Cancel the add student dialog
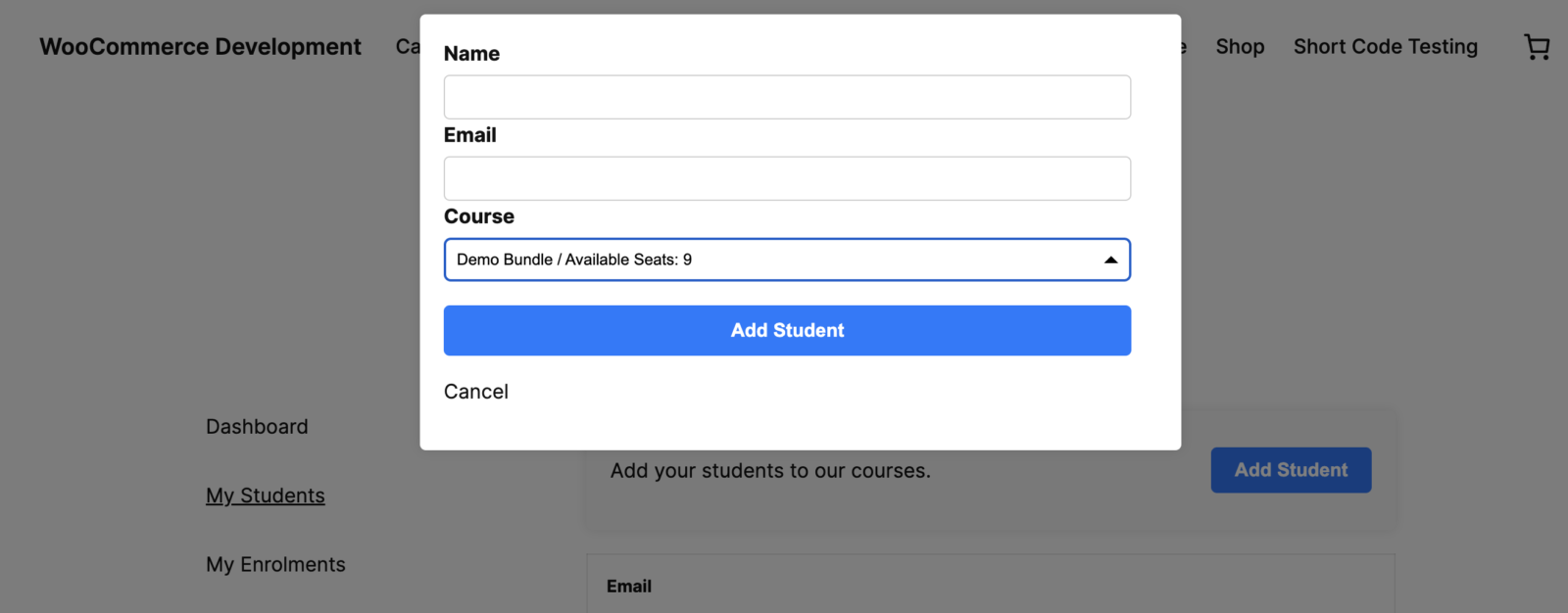1568x613 pixels. coord(476,392)
